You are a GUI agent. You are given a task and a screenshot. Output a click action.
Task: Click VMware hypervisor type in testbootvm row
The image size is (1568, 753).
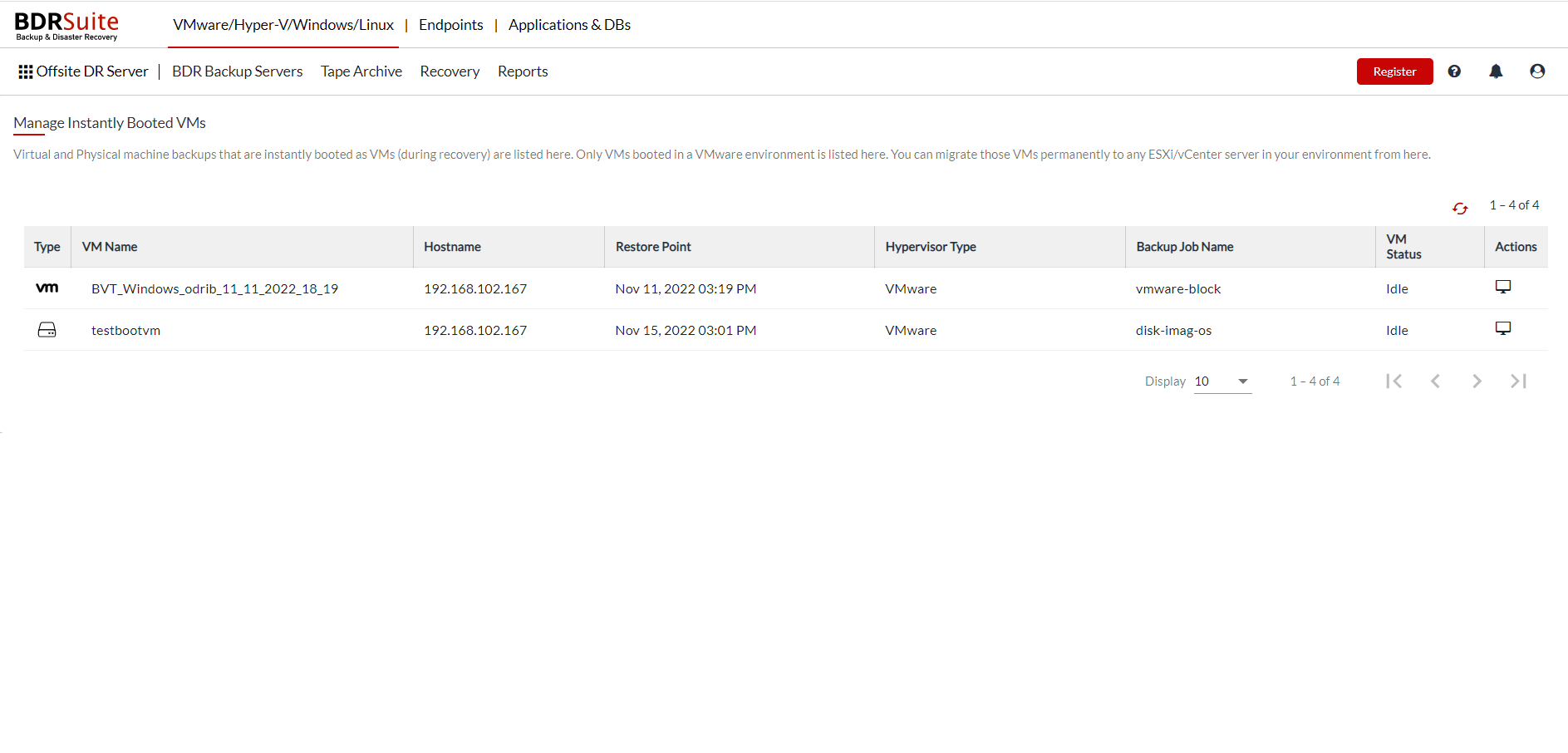click(x=911, y=330)
